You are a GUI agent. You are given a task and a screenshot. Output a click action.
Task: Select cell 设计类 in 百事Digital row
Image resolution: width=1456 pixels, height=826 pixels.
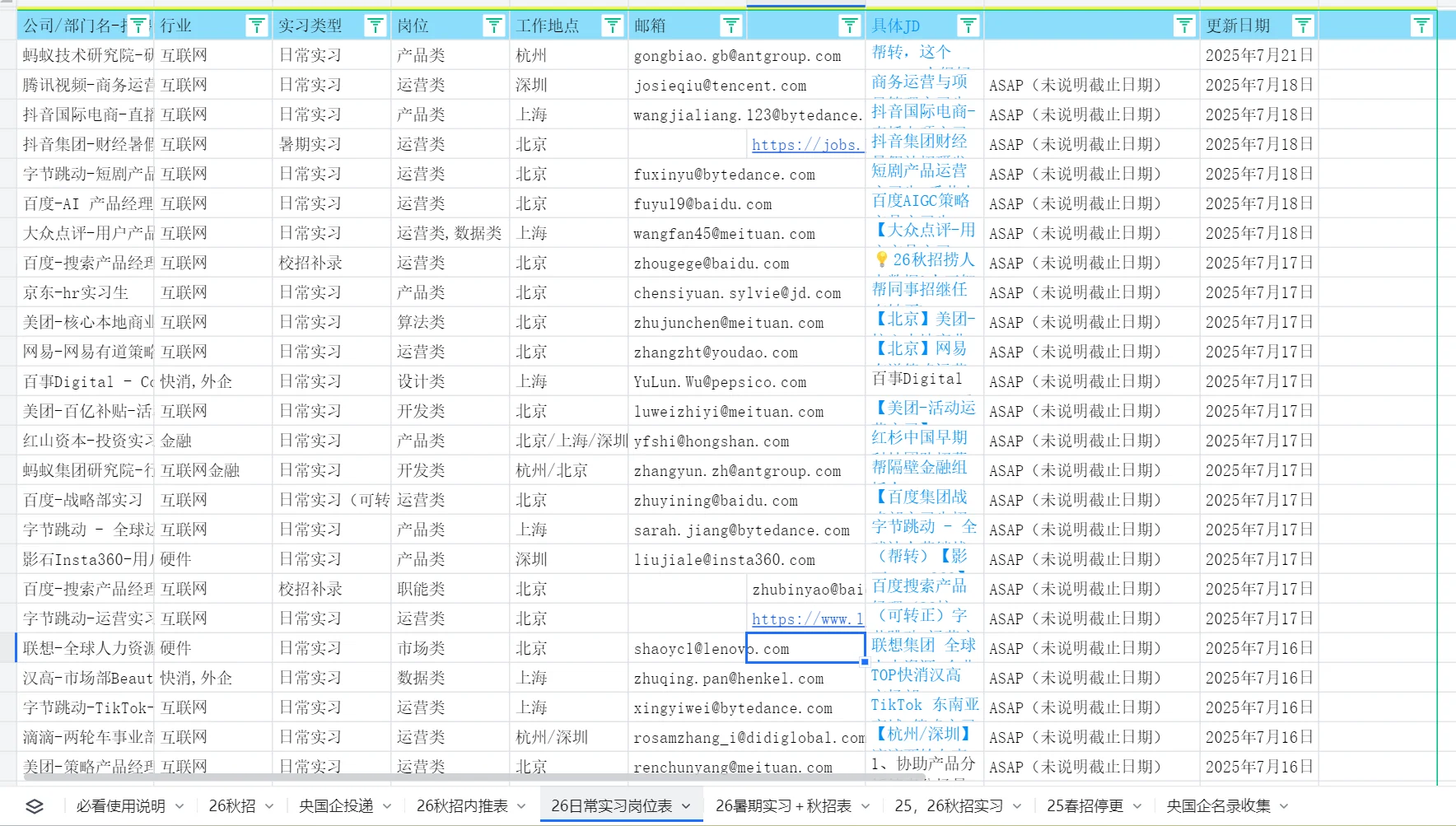pos(450,382)
